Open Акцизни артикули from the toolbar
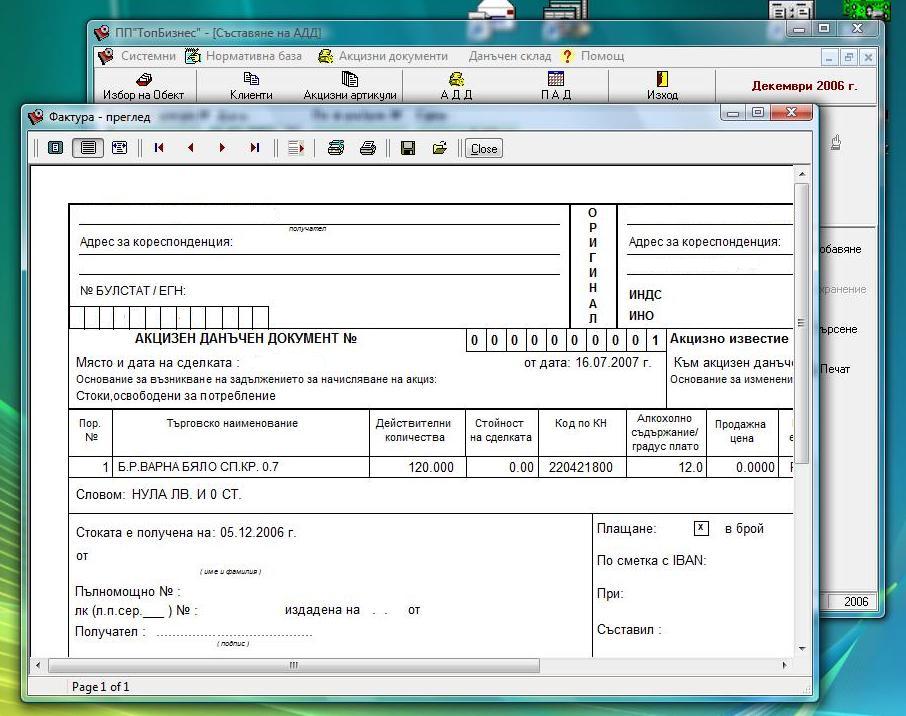 [x=350, y=86]
